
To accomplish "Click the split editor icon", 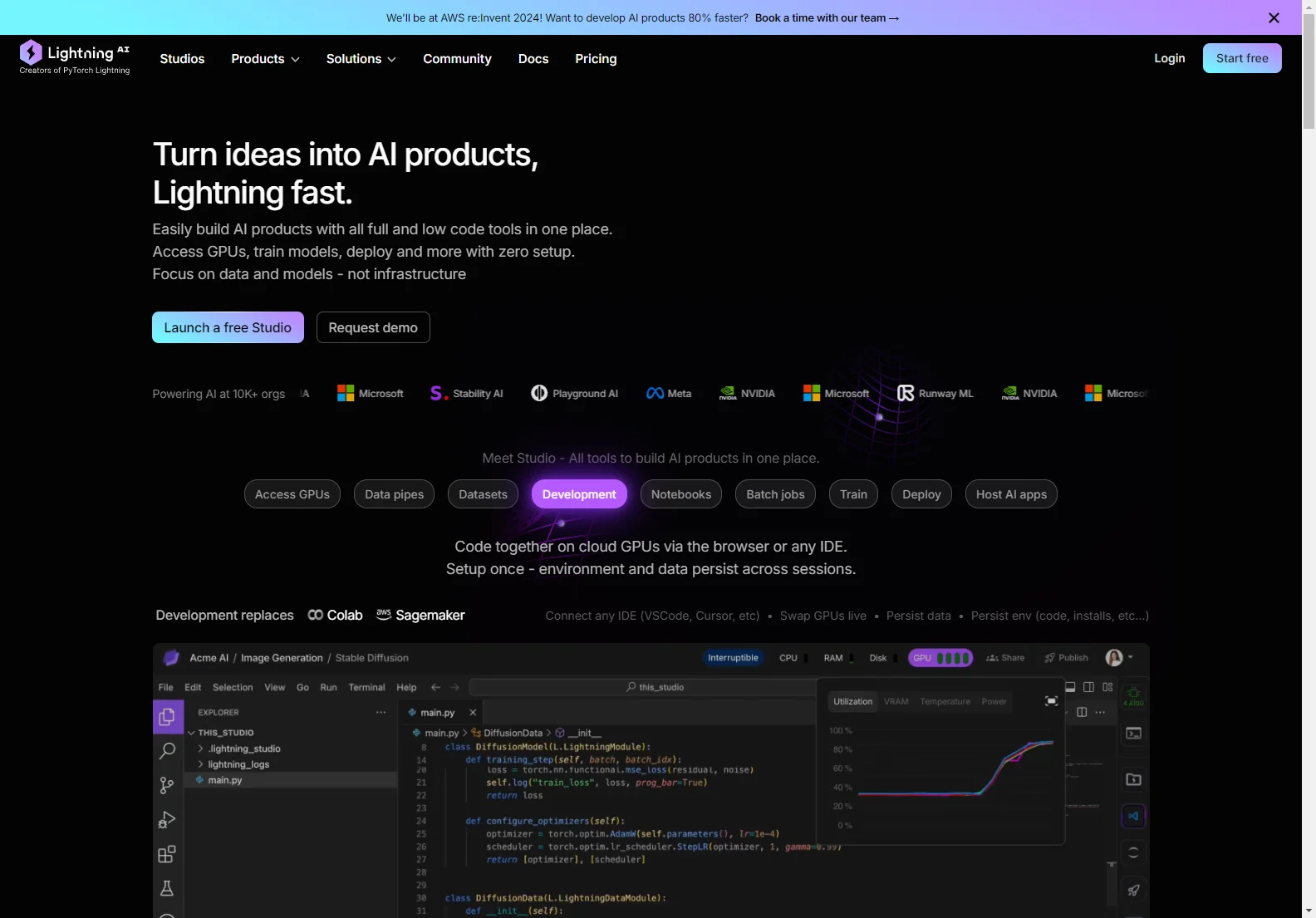I will tap(1082, 712).
